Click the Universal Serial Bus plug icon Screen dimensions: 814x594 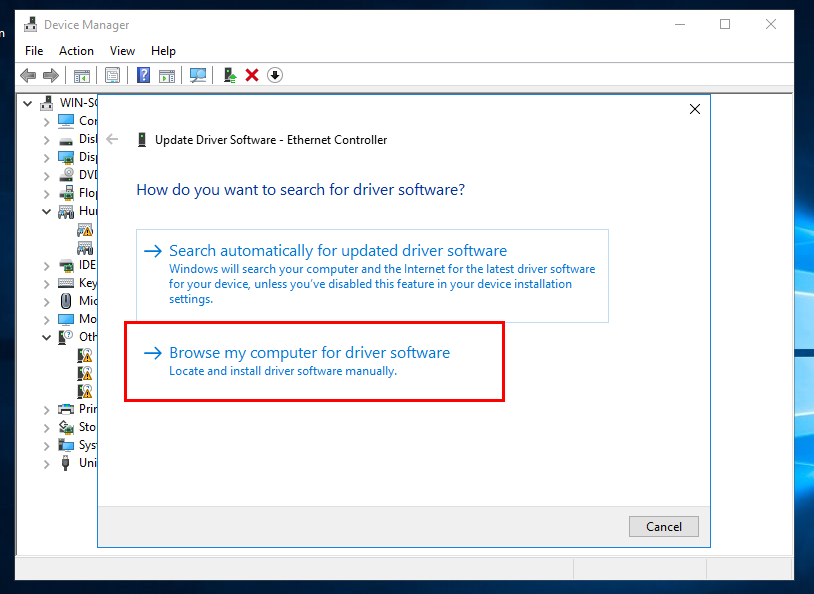coord(65,463)
